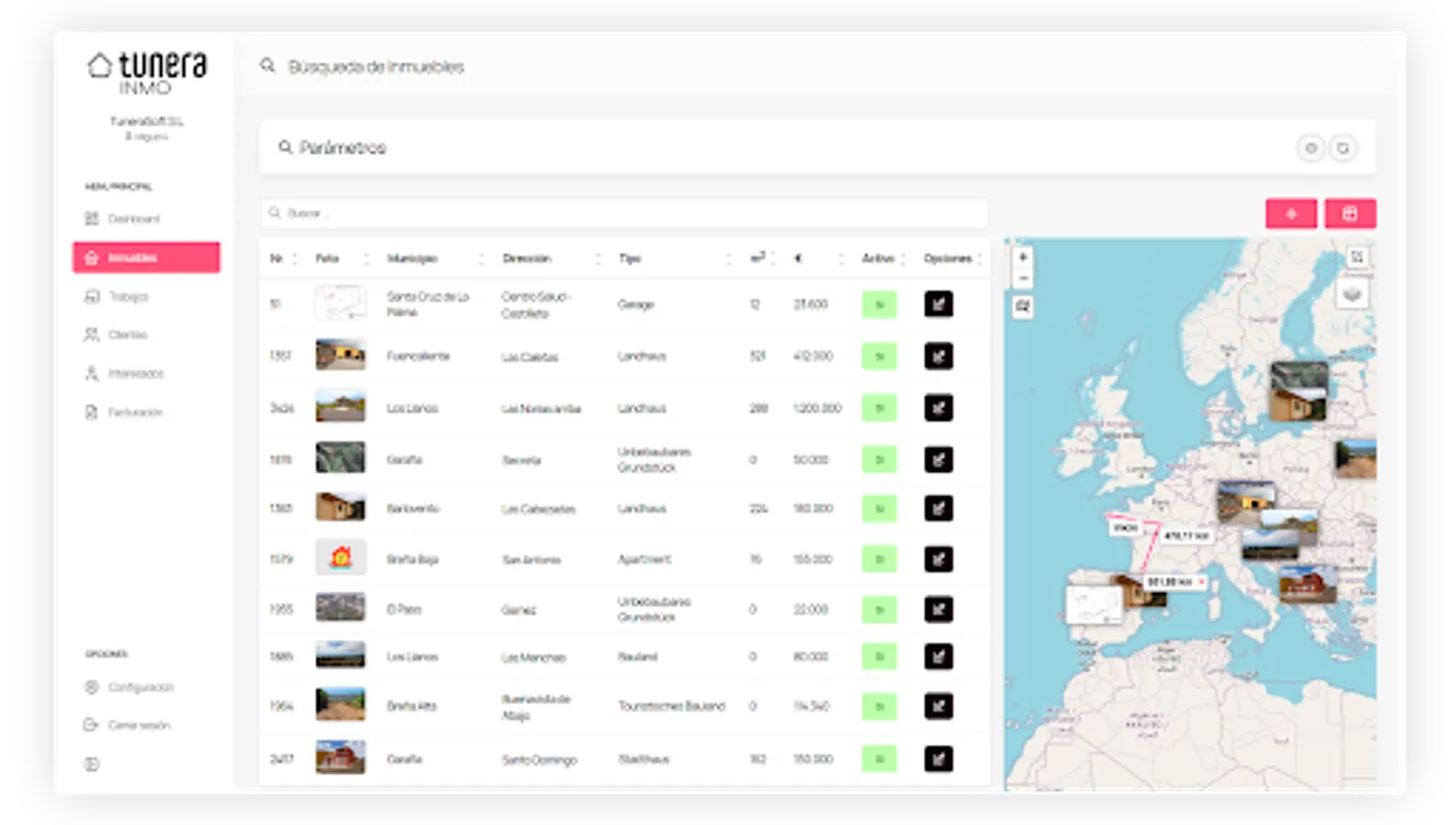This screenshot has width=1456, height=825.
Task: Click the pink grid view button
Action: pyautogui.click(x=1350, y=214)
